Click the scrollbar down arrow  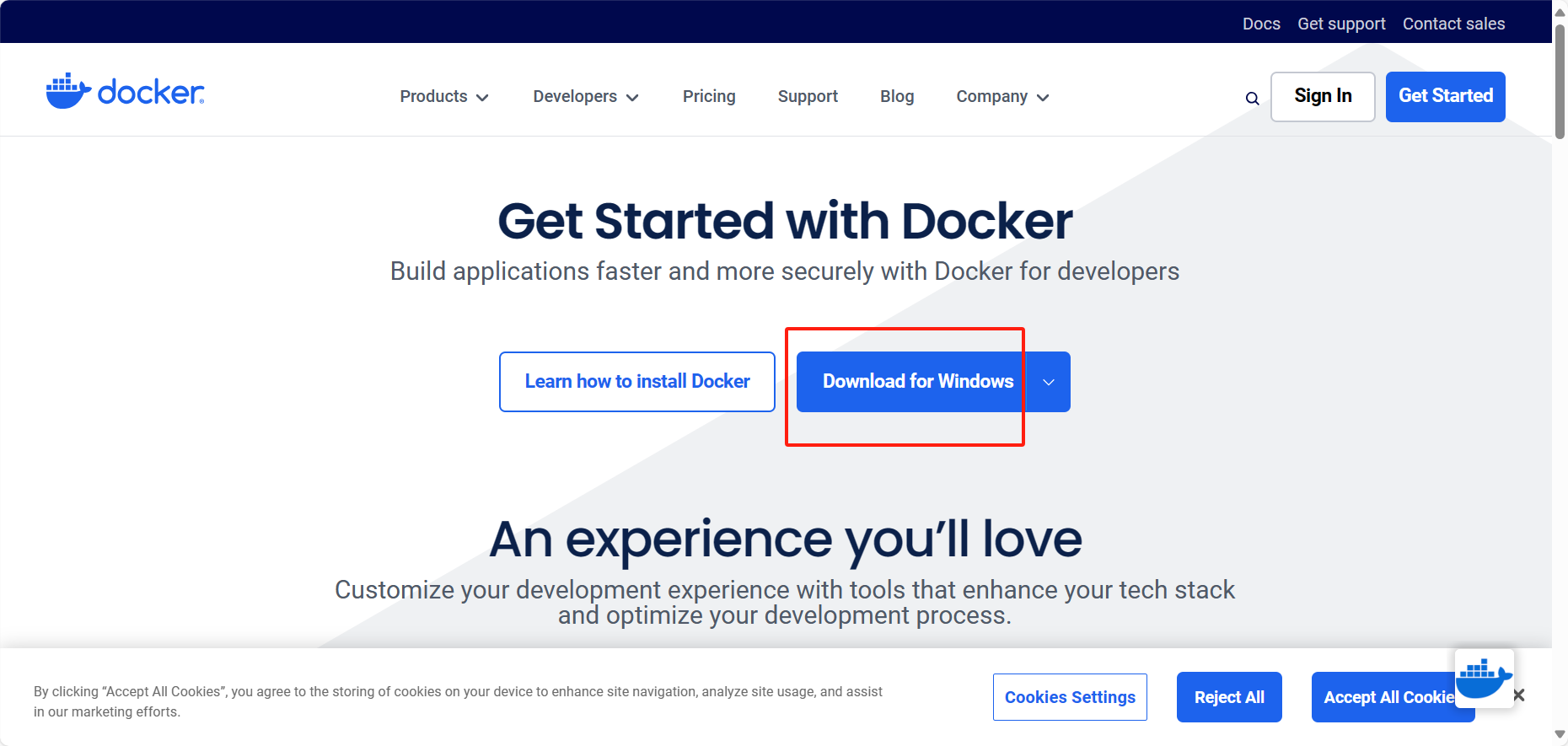click(x=1560, y=736)
